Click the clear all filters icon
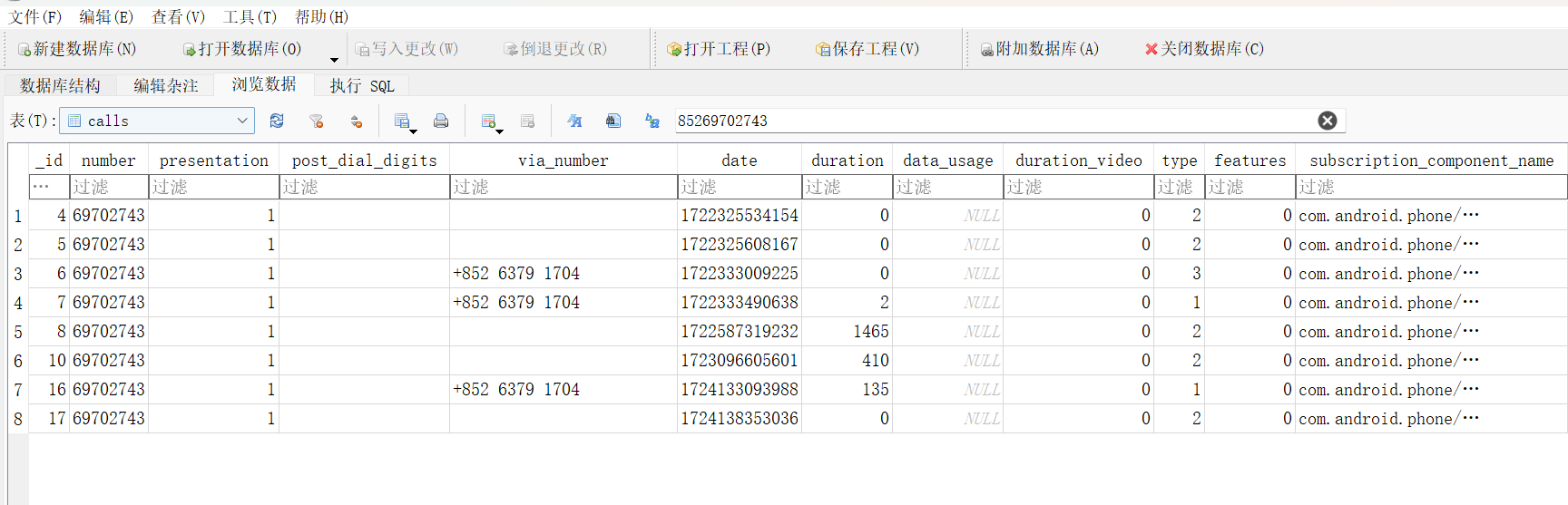This screenshot has width=1568, height=505. (x=317, y=121)
